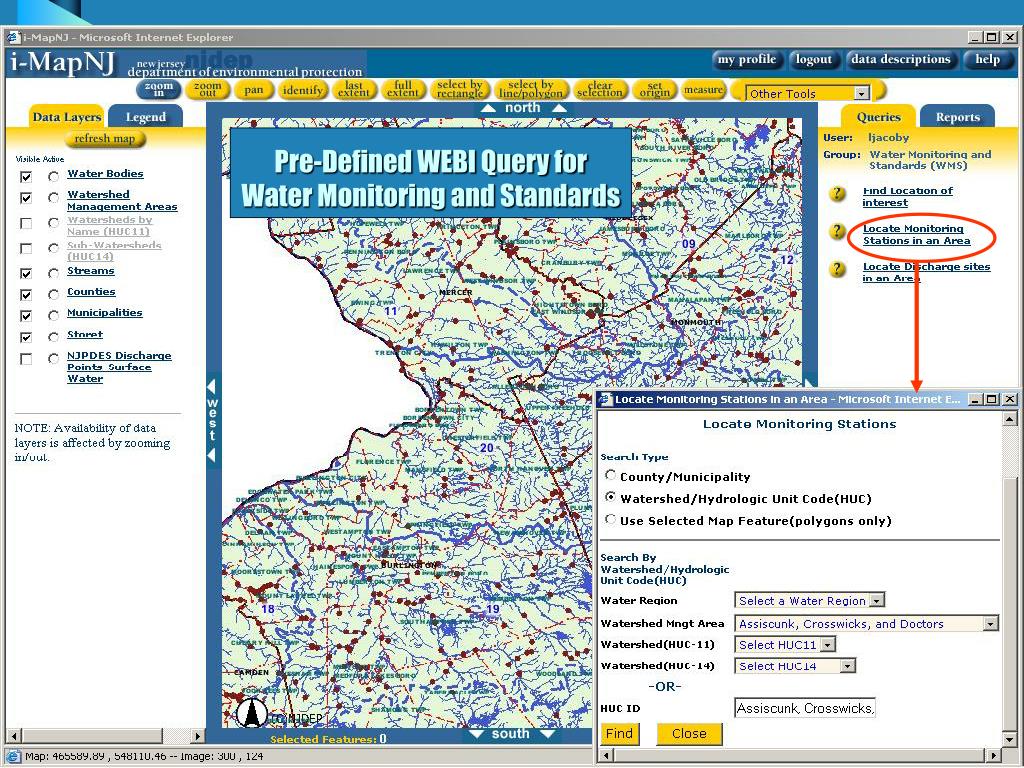Viewport: 1024px width, 768px height.
Task: Toggle Storet layer visibility checkbox
Action: coord(26,337)
